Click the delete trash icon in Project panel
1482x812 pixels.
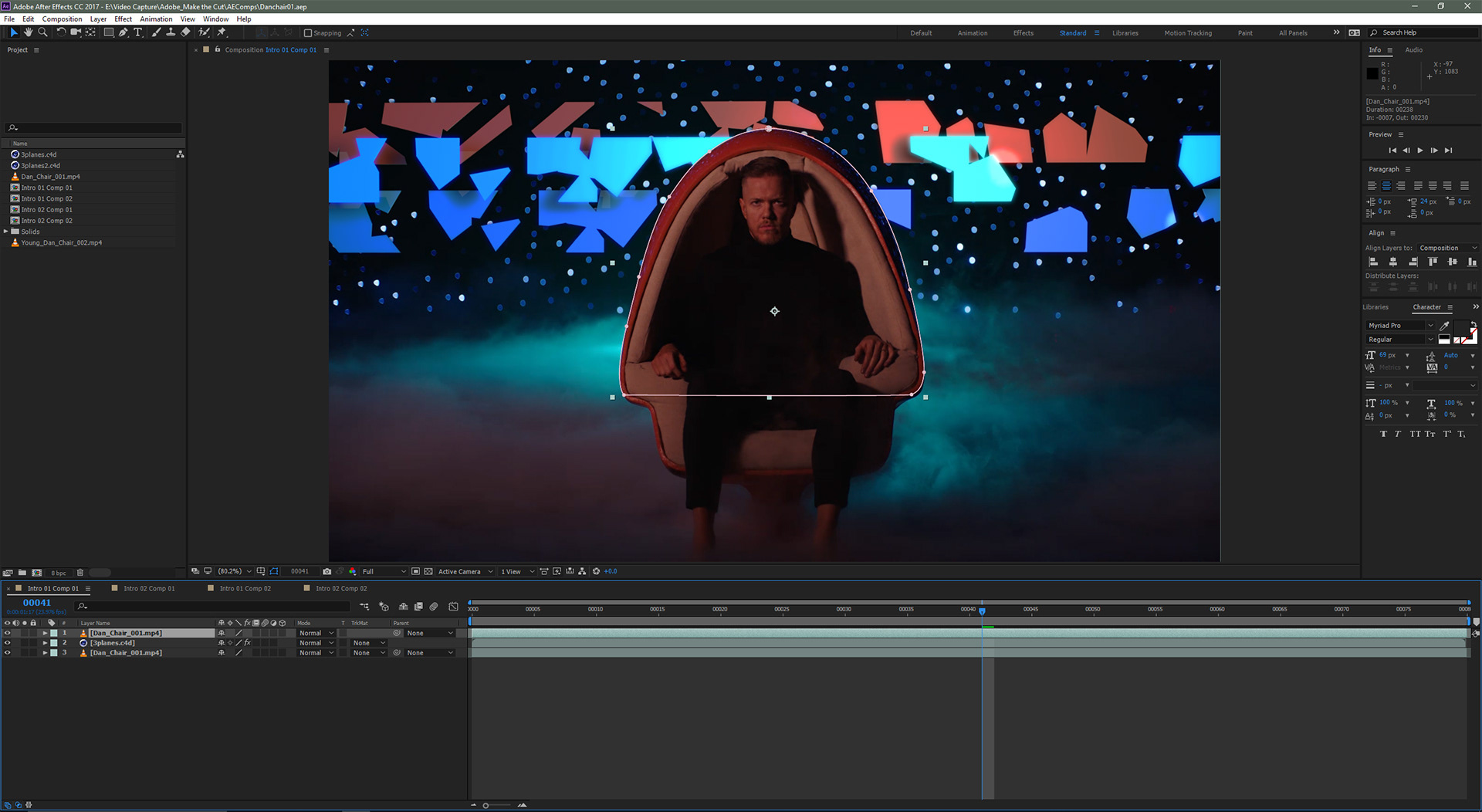80,573
